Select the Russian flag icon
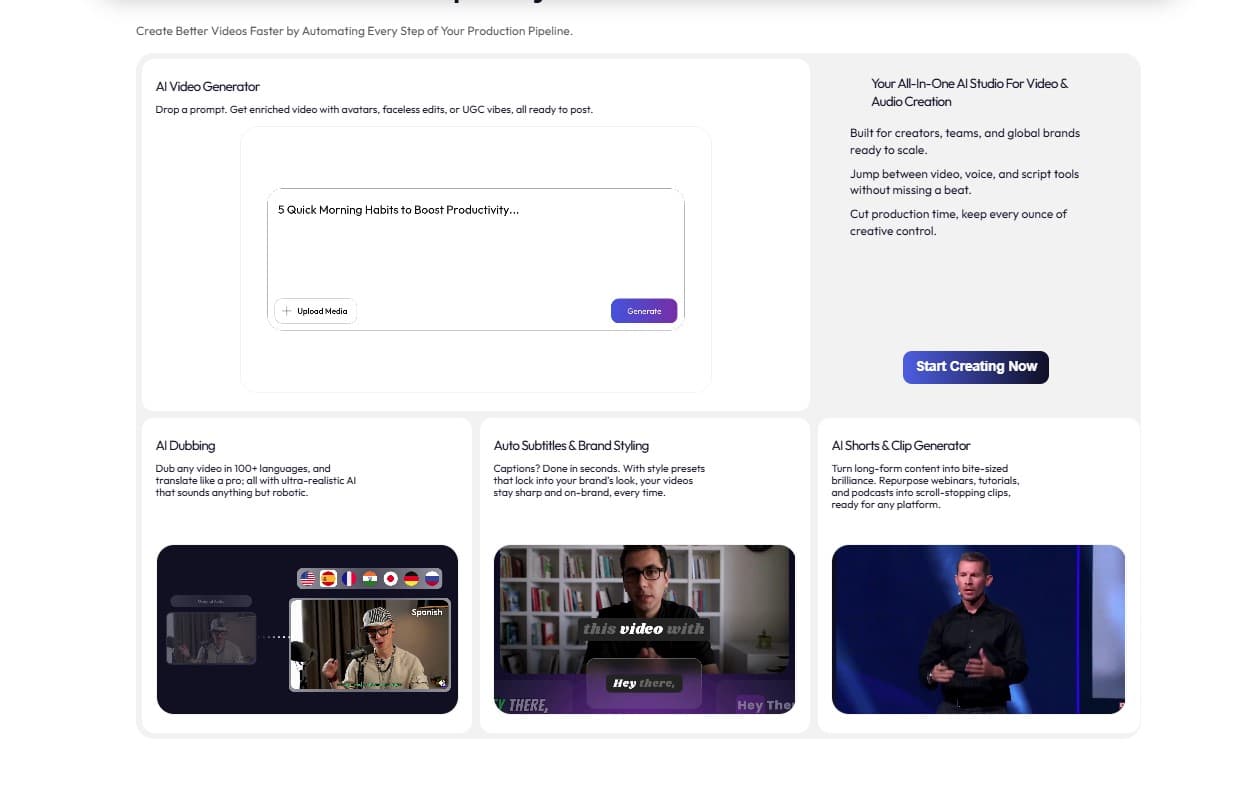The width and height of the screenshot is (1244, 793). pyautogui.click(x=432, y=578)
